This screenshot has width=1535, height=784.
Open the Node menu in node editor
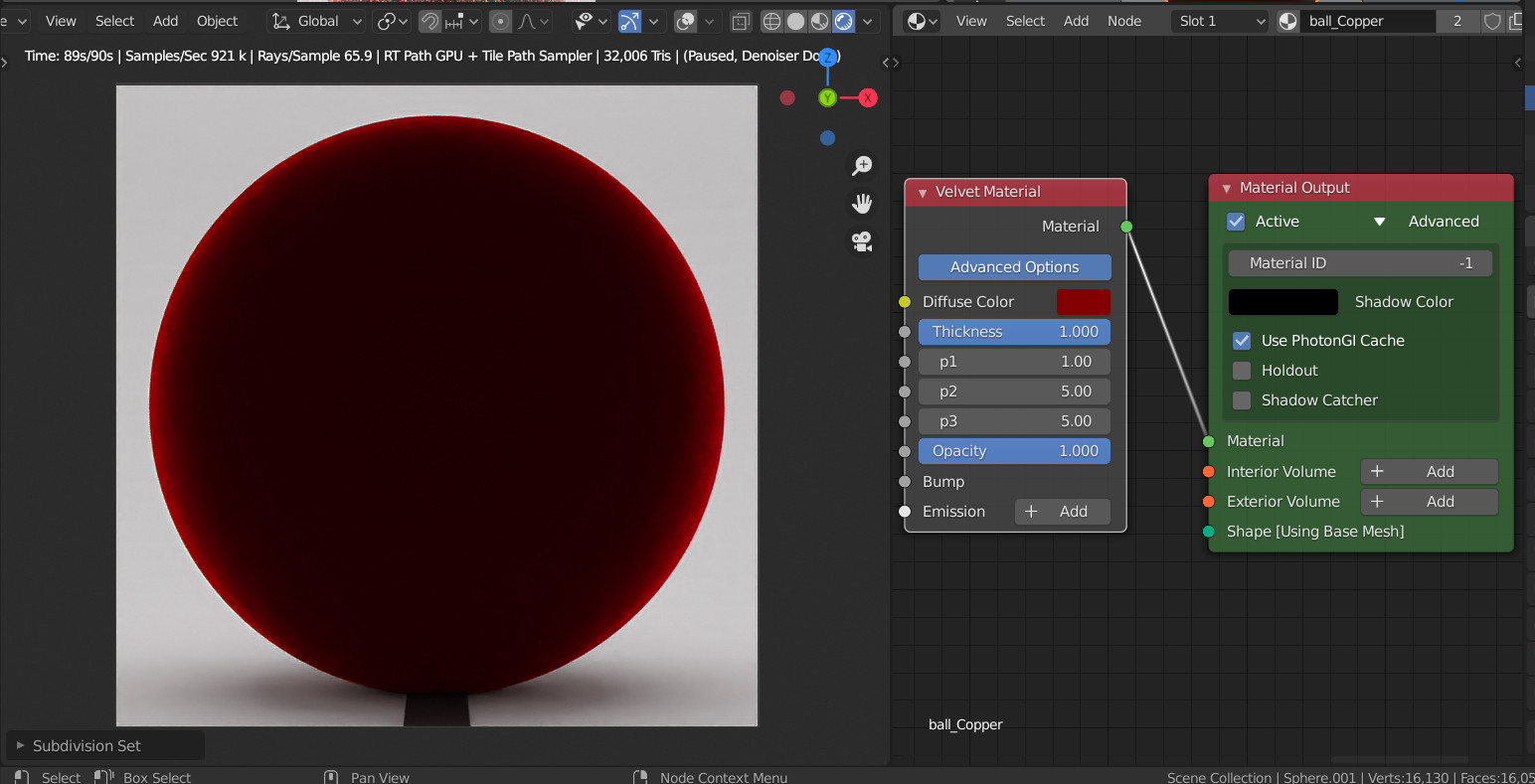tap(1123, 21)
